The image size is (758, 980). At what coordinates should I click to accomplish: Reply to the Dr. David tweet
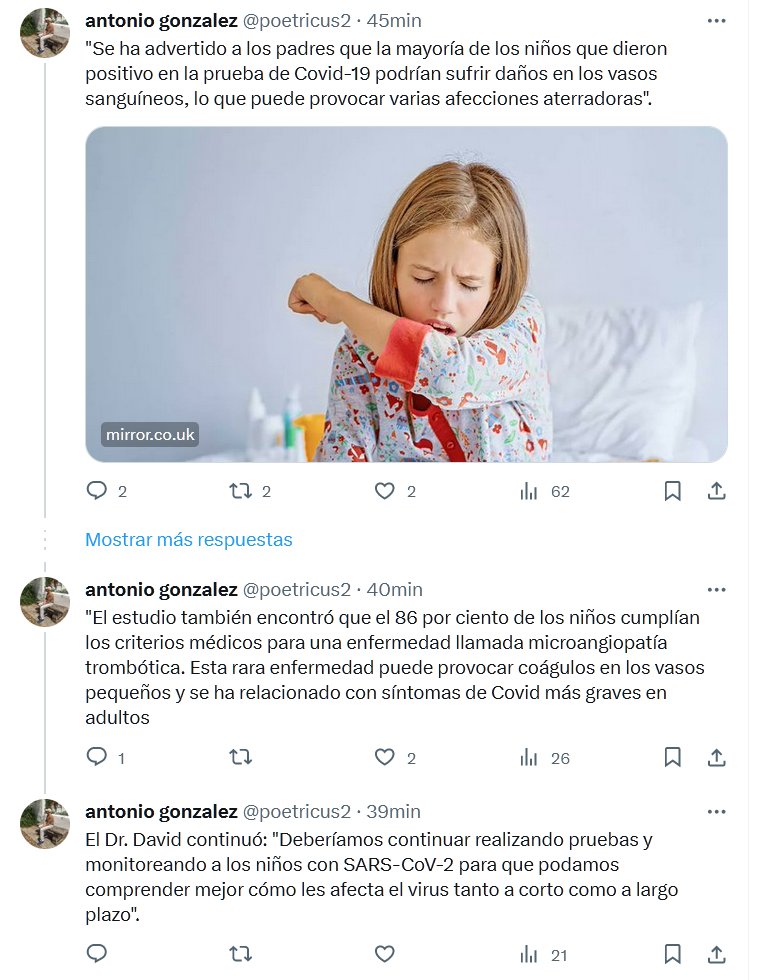[97, 954]
